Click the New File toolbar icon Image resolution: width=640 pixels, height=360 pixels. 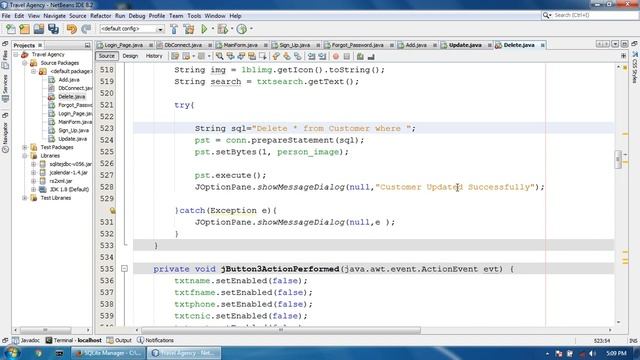click(x=11, y=29)
